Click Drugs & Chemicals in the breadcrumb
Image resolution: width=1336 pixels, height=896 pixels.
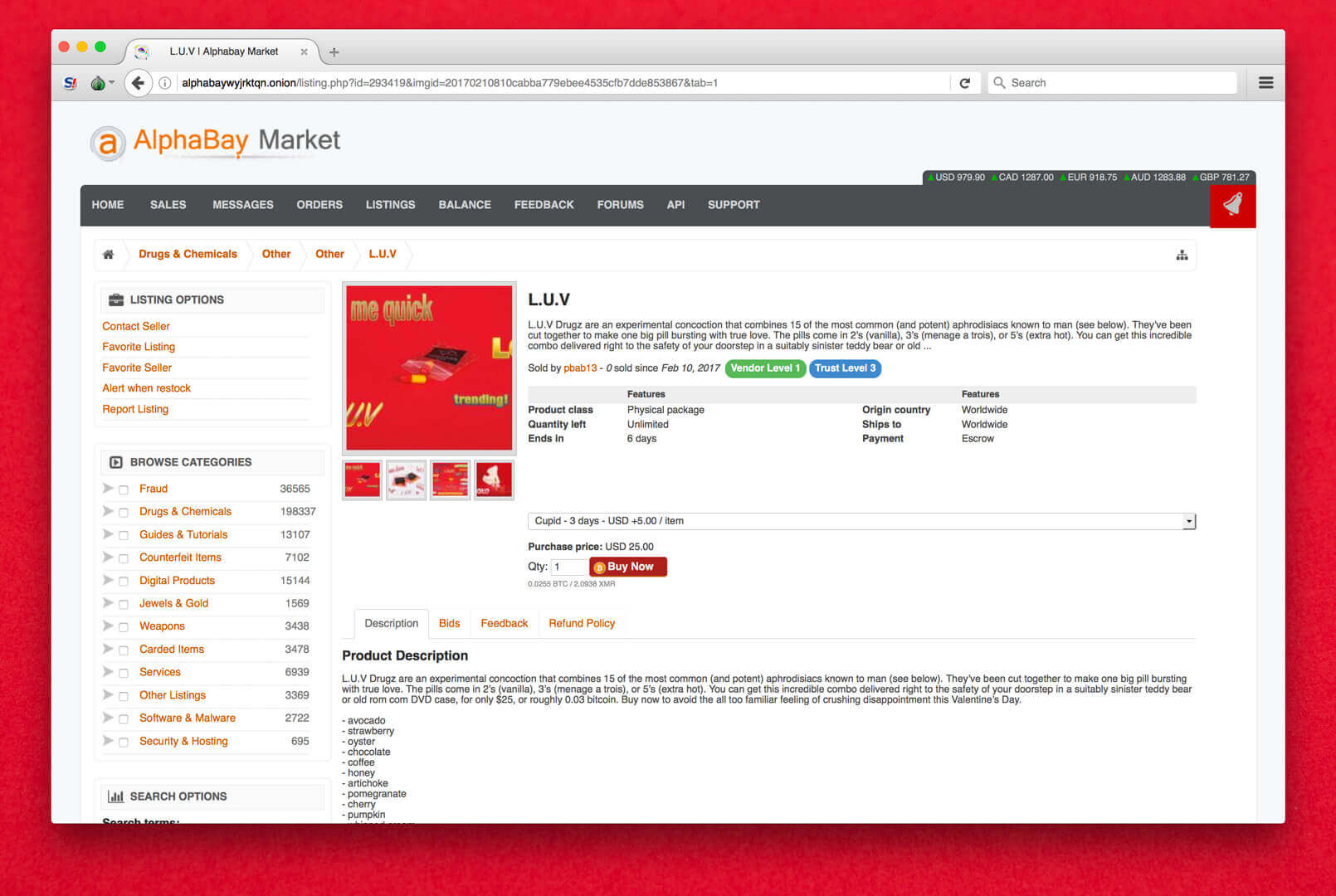click(188, 255)
